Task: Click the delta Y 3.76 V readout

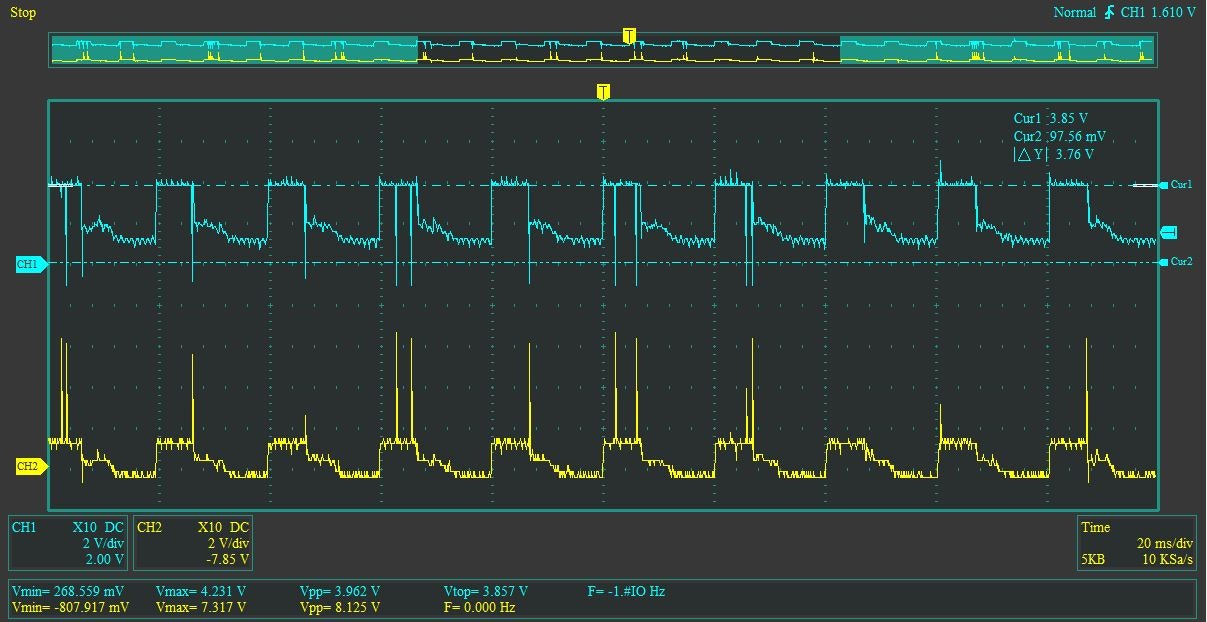Action: click(x=1053, y=154)
